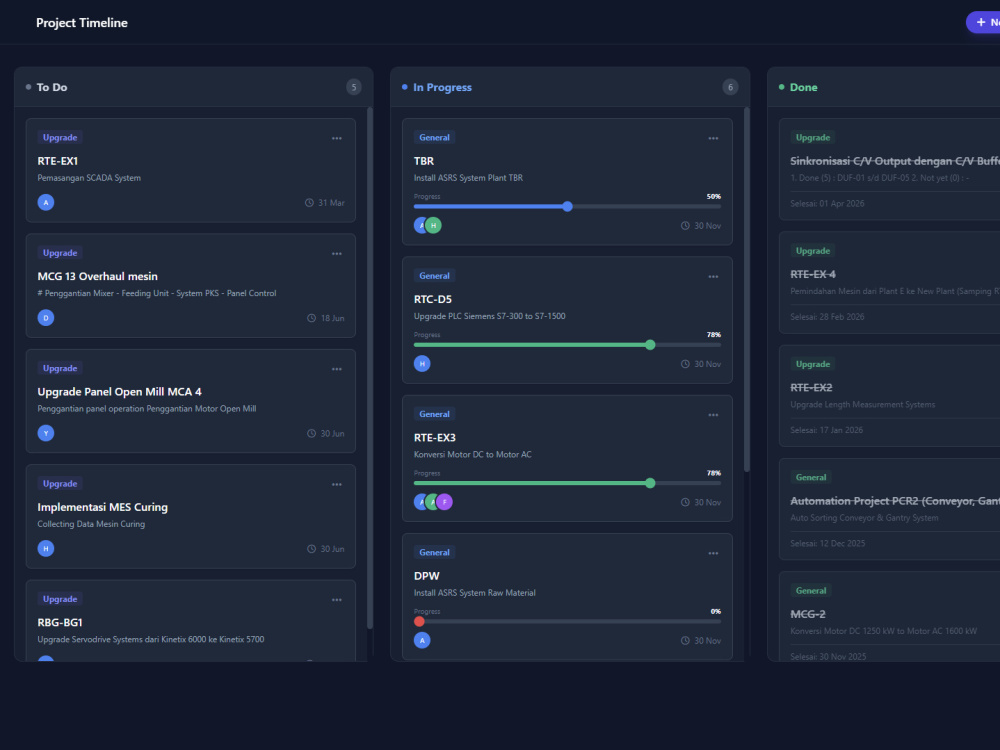Click clock icon on Upgrade Panel Open Mill card
Image resolution: width=1000 pixels, height=750 pixels.
[x=311, y=434]
